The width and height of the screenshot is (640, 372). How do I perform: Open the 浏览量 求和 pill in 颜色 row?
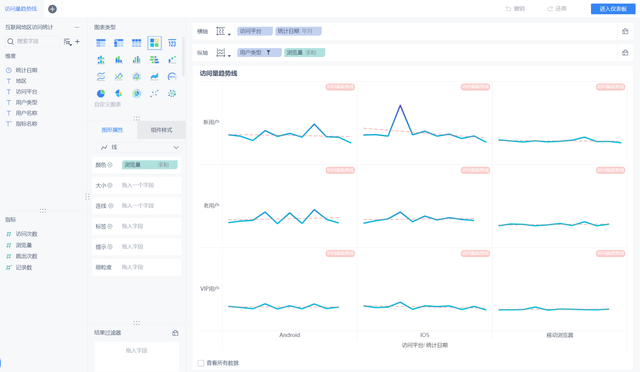coord(150,165)
